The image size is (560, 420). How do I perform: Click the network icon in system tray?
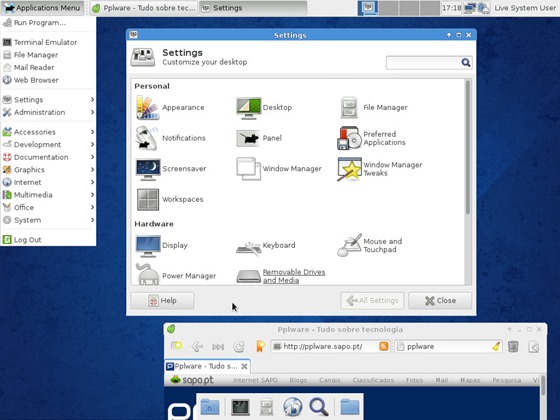470,8
